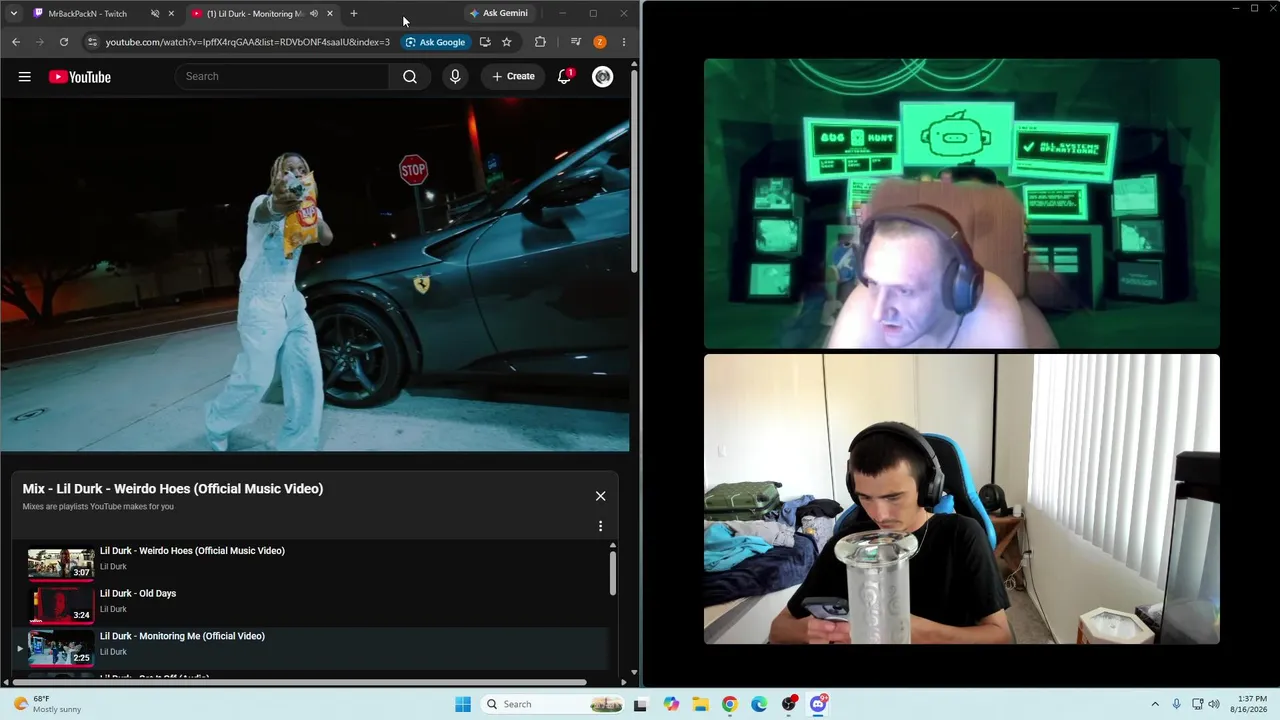Open OBS Studio from the taskbar
The height and width of the screenshot is (720, 1280).
789,704
